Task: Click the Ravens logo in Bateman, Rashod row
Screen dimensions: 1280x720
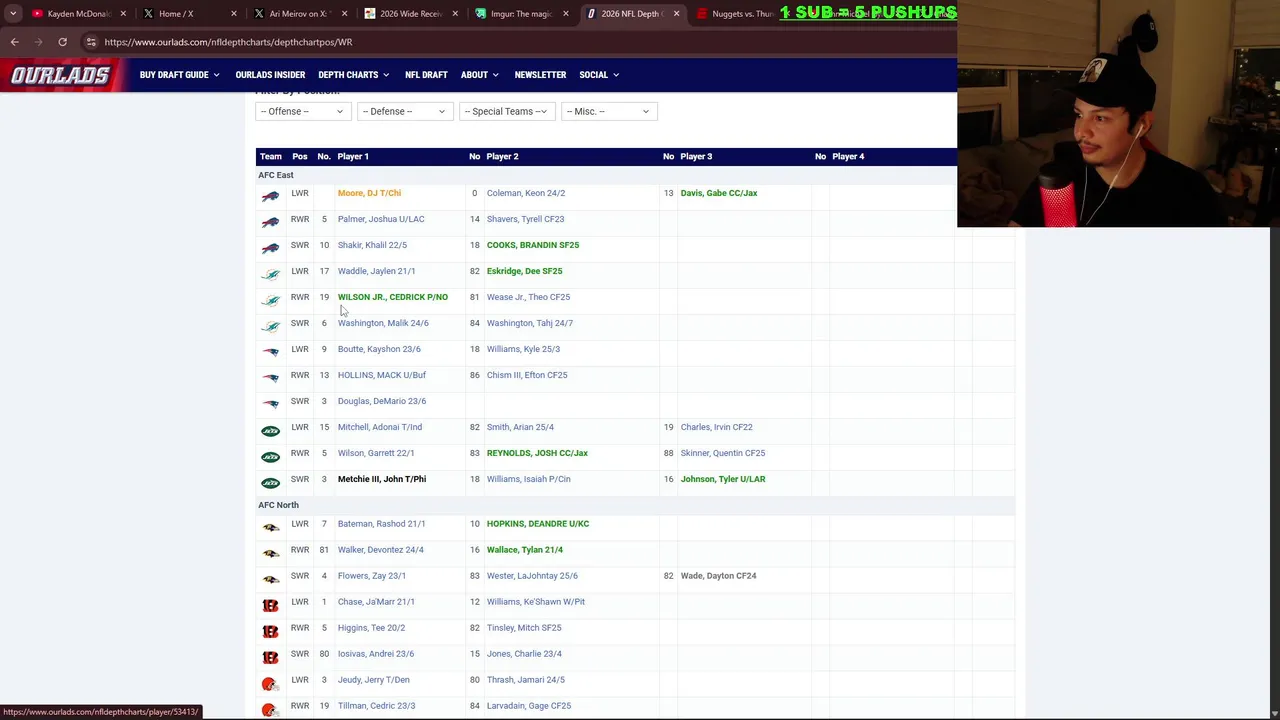Action: pyautogui.click(x=270, y=528)
